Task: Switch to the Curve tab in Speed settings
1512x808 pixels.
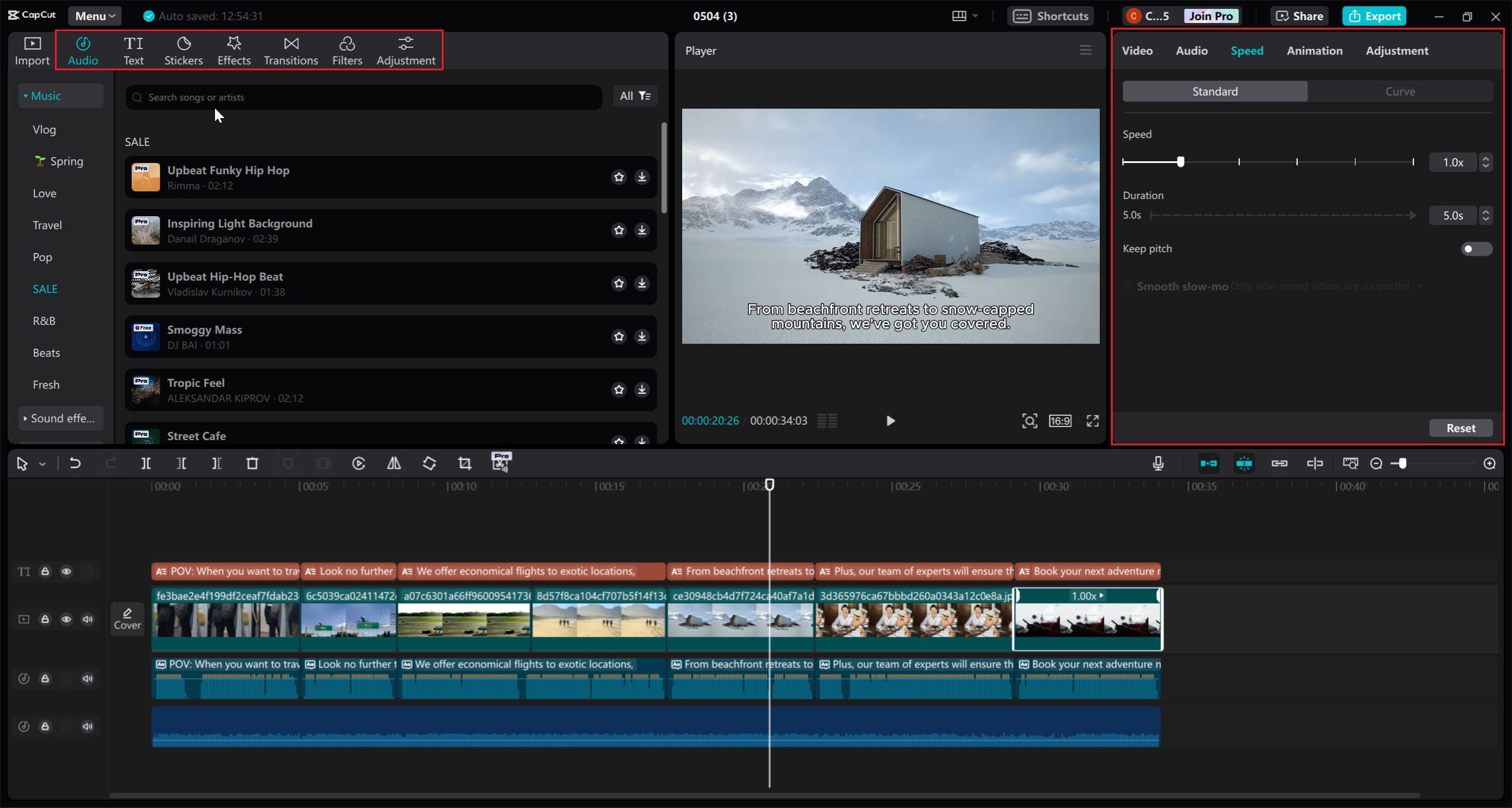Action: coord(1400,91)
